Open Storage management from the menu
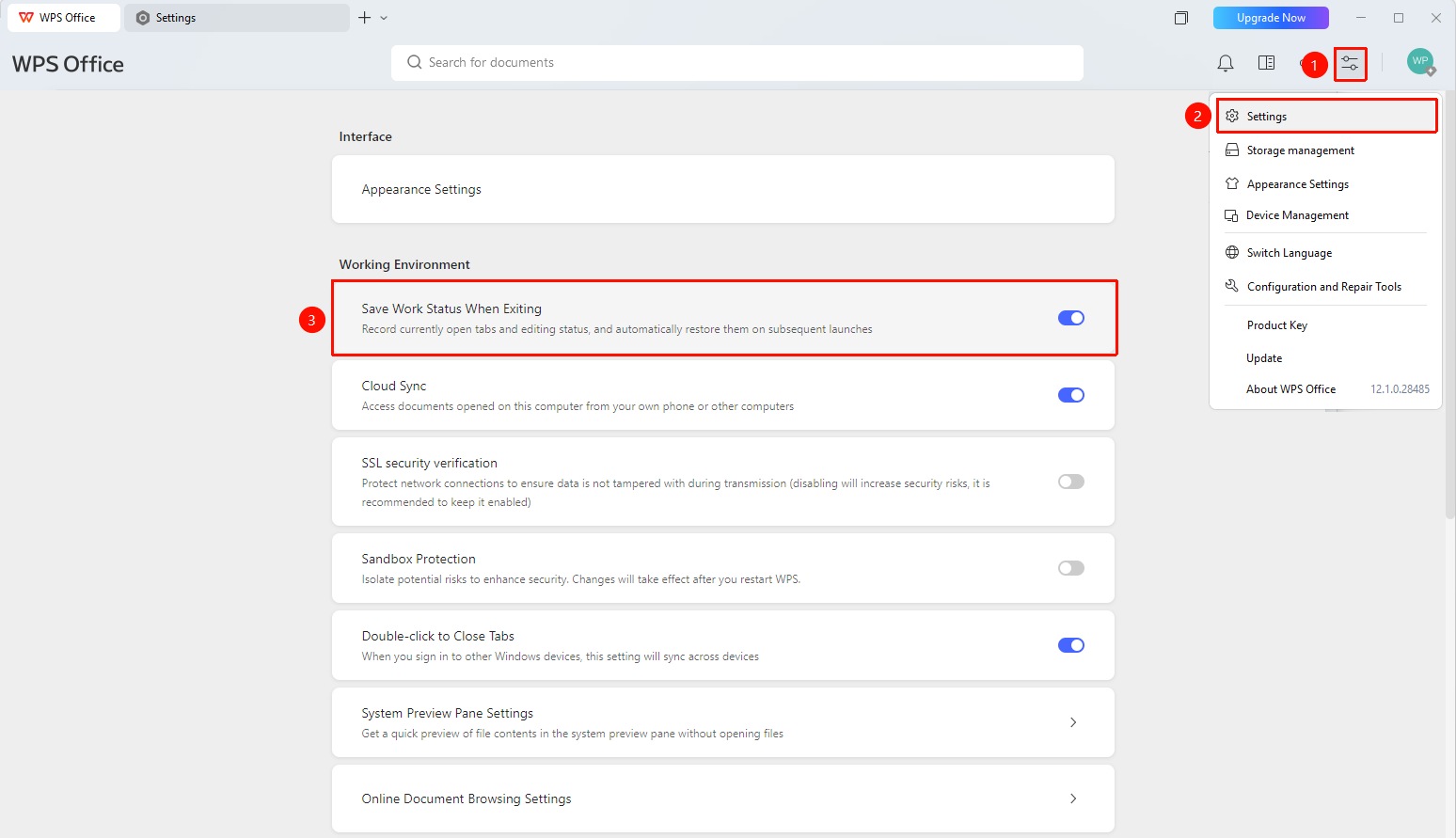Screen dimensions: 1456x838 click(1327, 150)
